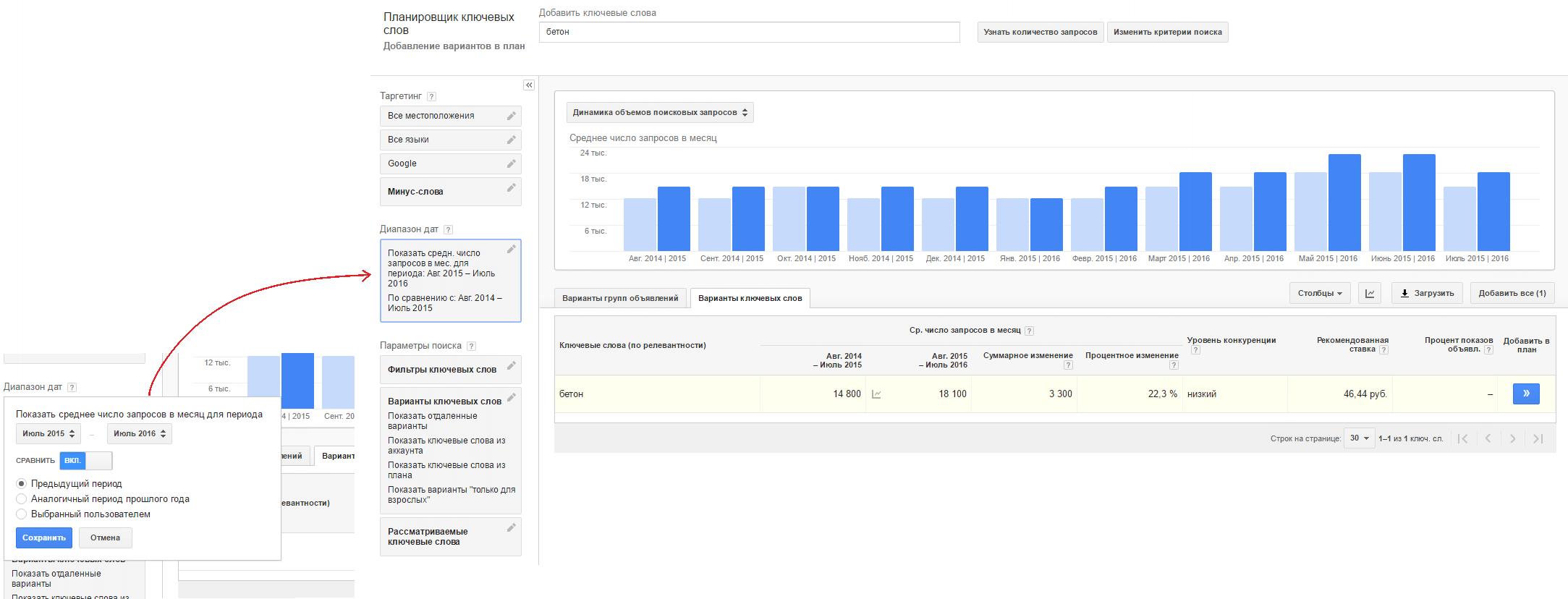1568x599 pixels.
Task: Edit the date range Авг. 2015 – Июль 2016
Action: (x=512, y=249)
